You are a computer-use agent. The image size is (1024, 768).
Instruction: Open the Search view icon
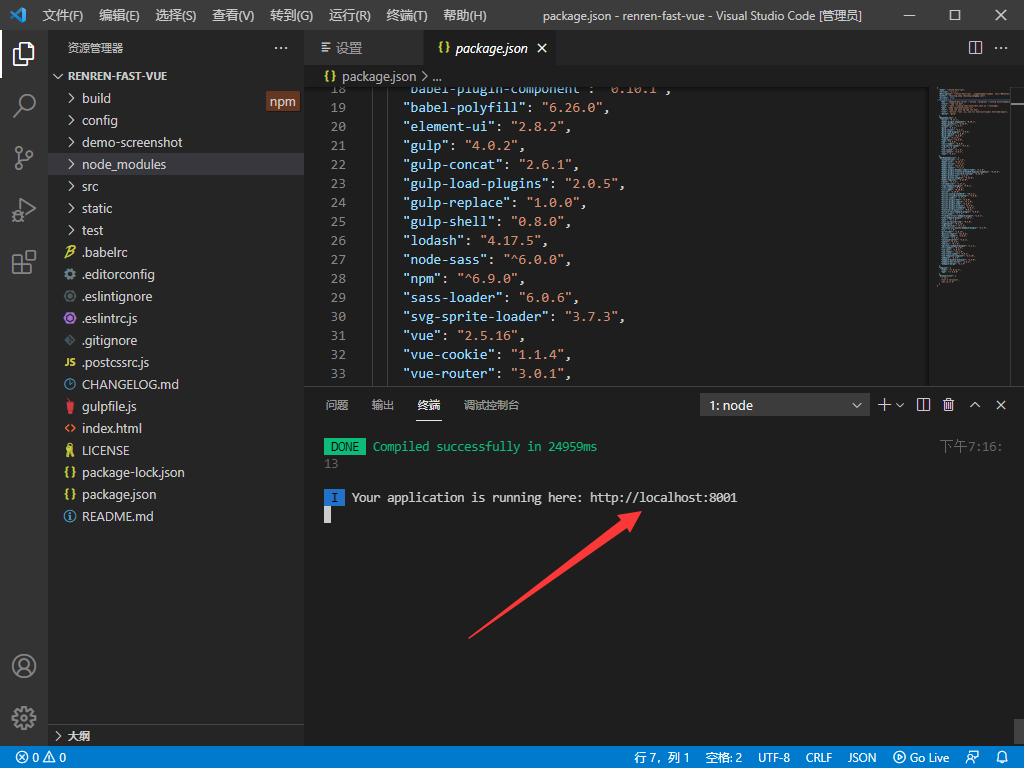(x=24, y=106)
